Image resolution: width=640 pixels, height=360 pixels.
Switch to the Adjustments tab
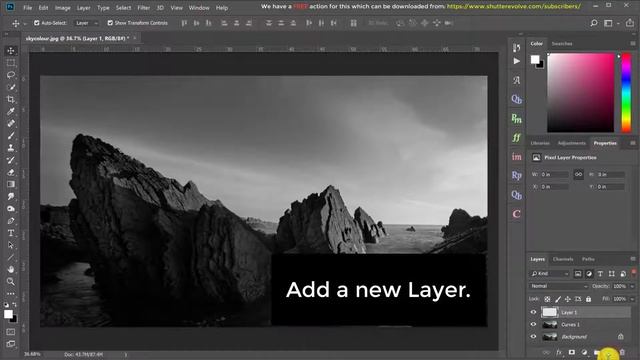click(571, 143)
